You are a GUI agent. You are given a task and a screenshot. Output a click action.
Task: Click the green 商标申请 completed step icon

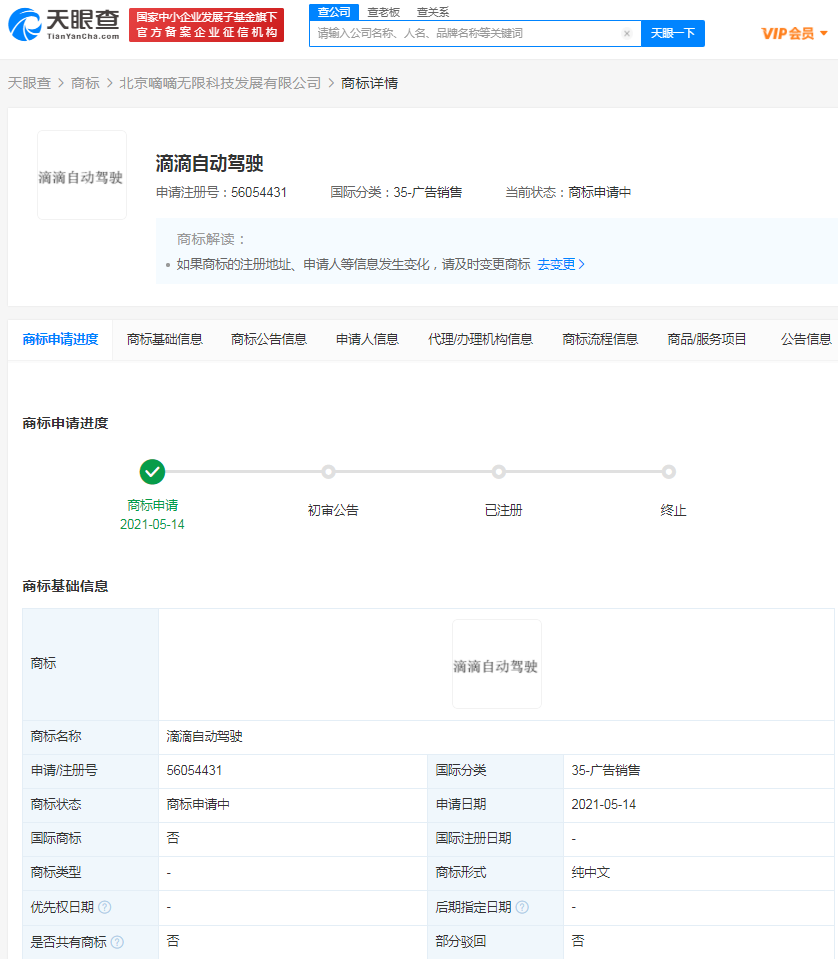point(151,470)
